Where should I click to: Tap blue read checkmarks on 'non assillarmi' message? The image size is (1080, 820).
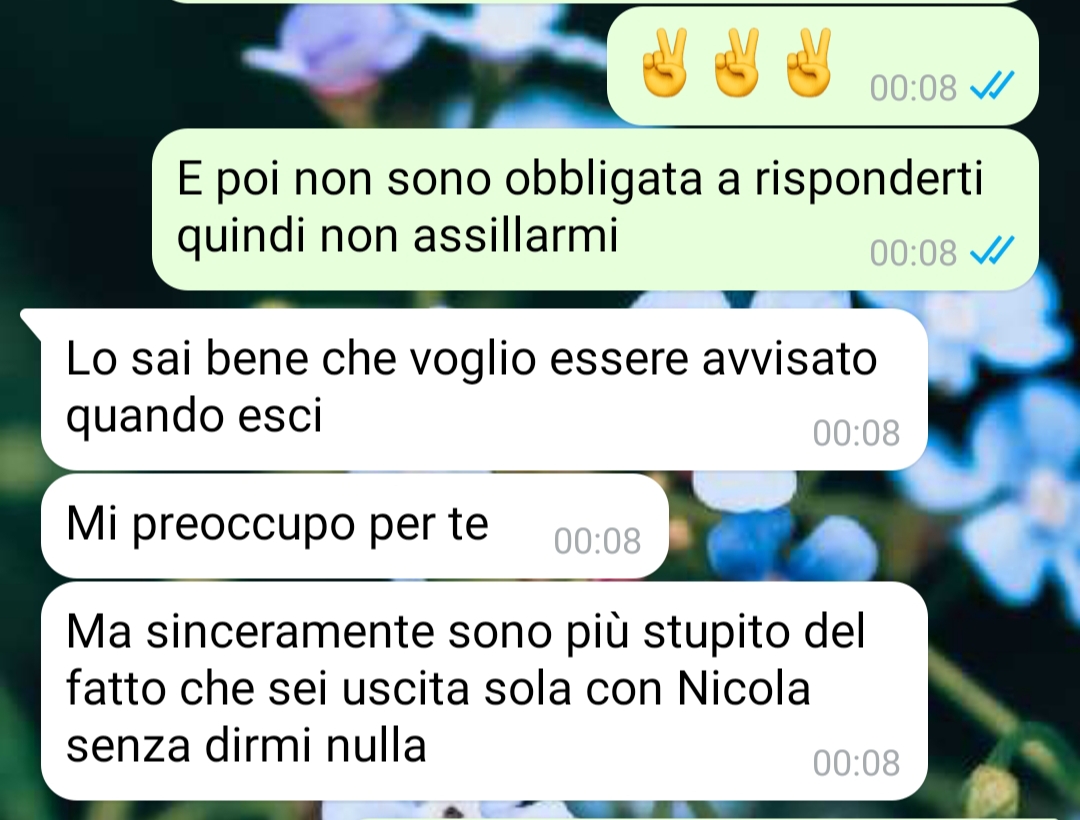[992, 251]
